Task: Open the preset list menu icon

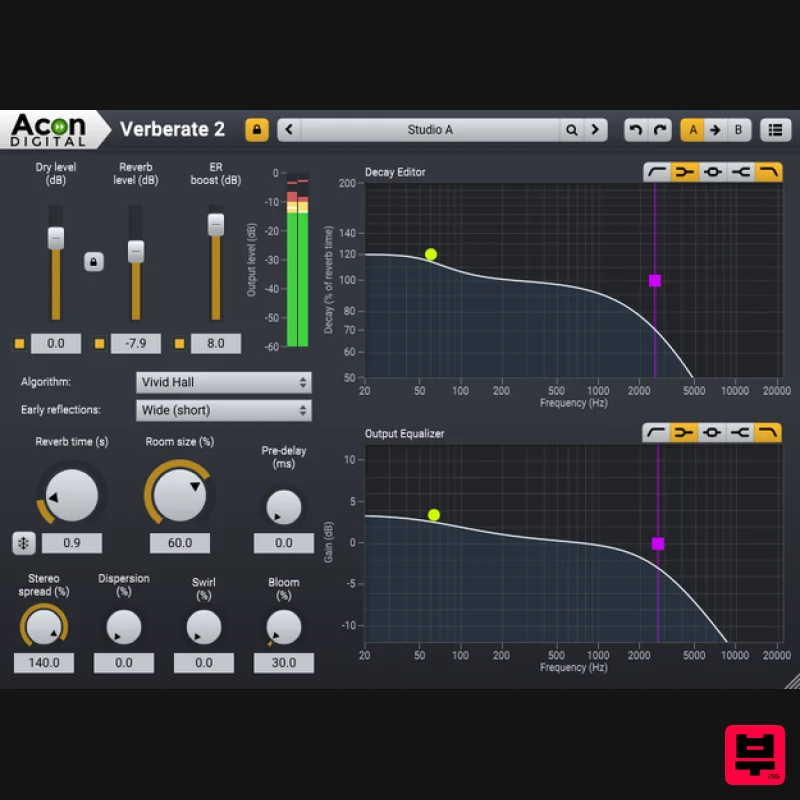Action: 775,129
